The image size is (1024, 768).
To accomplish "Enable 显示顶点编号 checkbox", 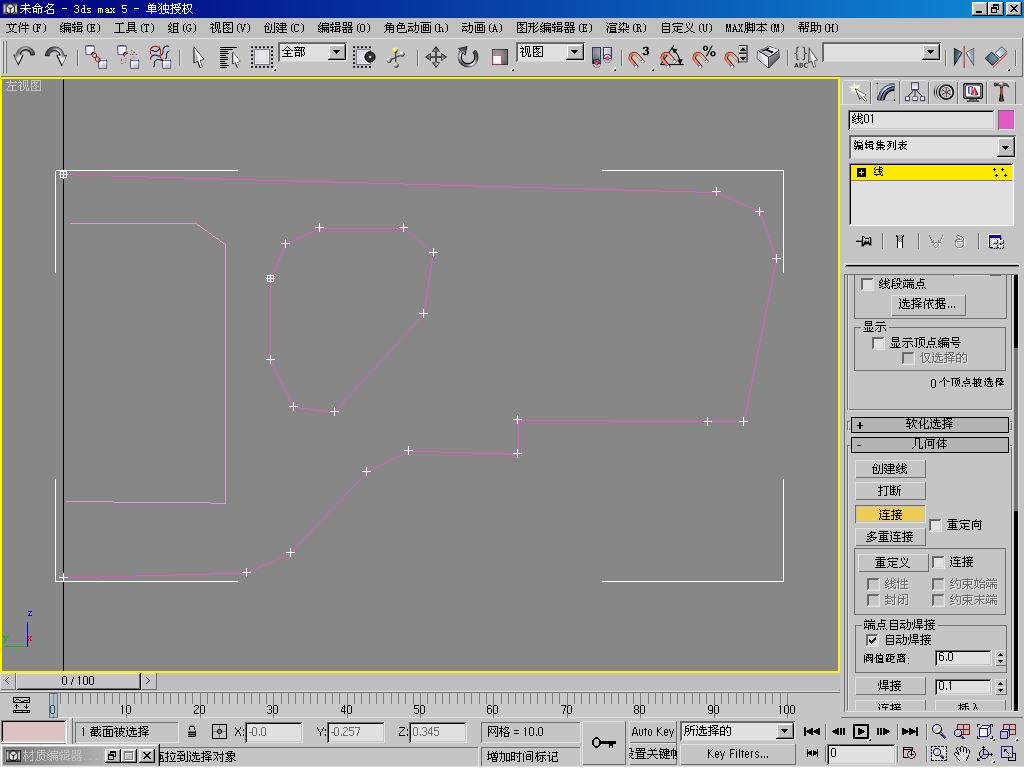I will (878, 343).
